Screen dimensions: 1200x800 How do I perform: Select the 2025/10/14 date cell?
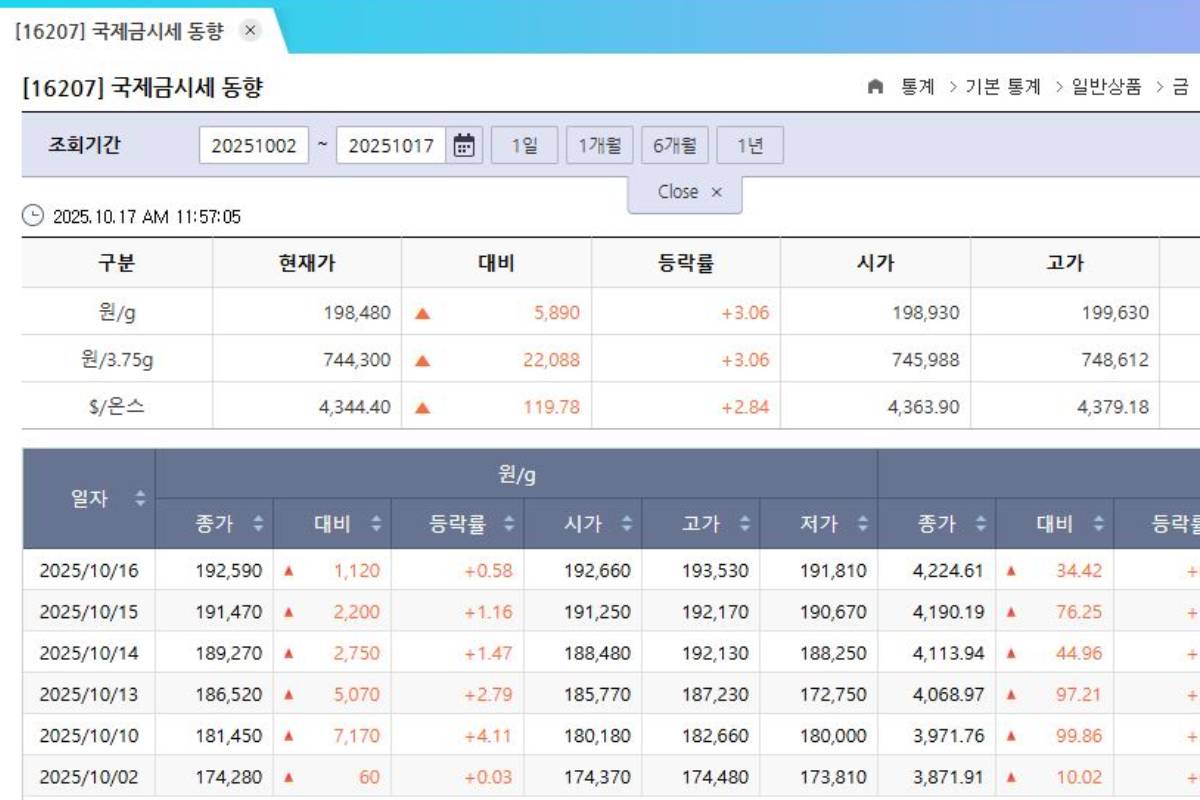[x=89, y=653]
